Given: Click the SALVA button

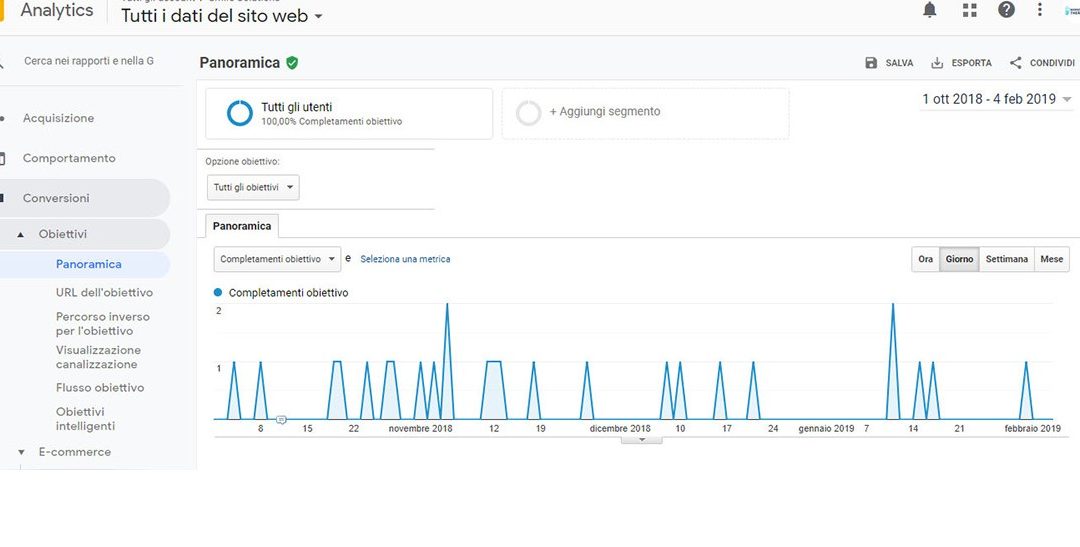Looking at the screenshot, I should click(889, 63).
